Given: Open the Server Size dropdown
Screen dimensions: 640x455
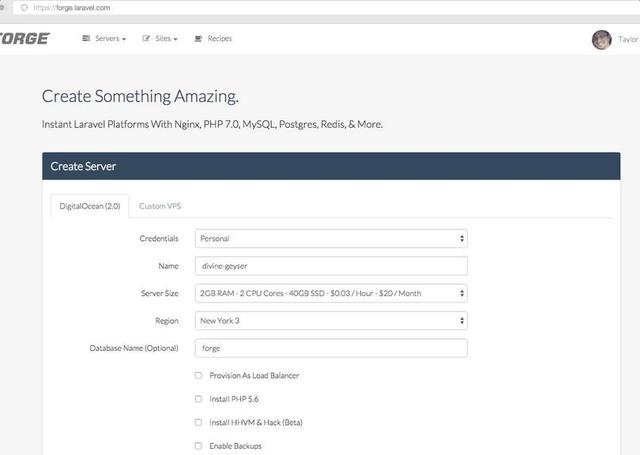Looking at the screenshot, I should [x=330, y=294].
